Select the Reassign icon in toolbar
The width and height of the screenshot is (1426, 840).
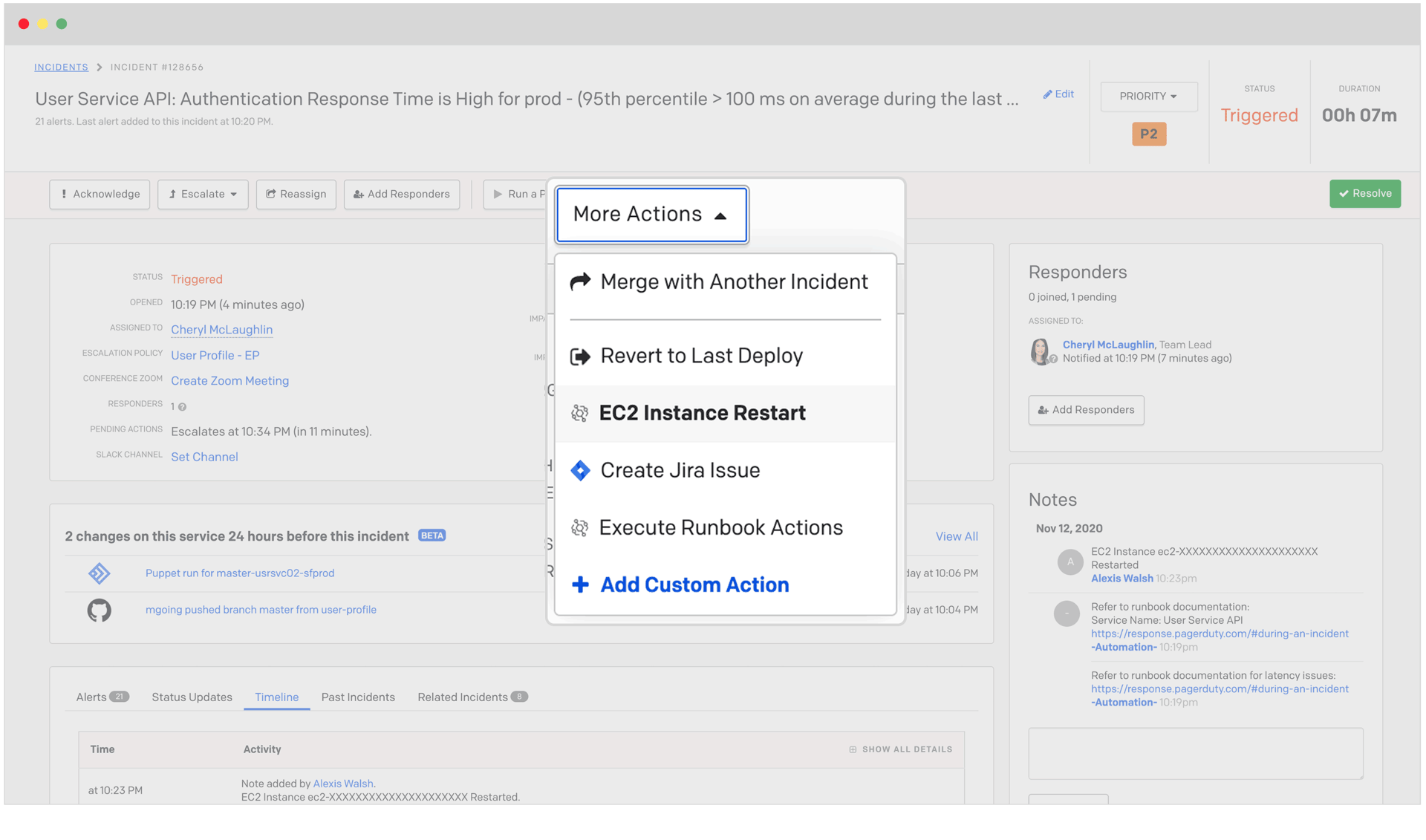click(271, 194)
